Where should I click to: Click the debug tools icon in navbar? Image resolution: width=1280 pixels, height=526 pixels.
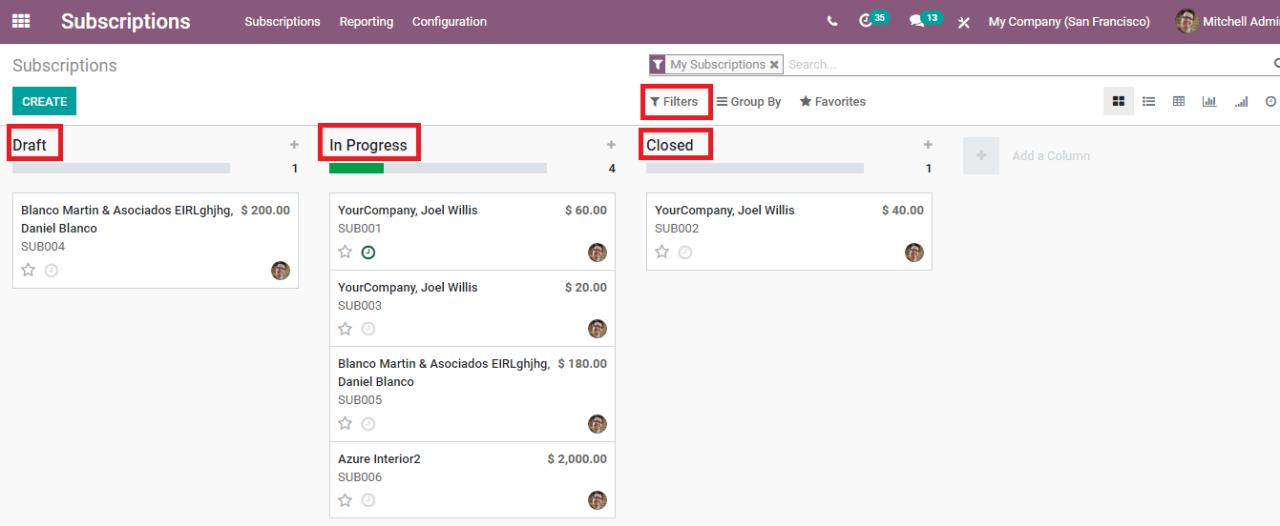(964, 22)
